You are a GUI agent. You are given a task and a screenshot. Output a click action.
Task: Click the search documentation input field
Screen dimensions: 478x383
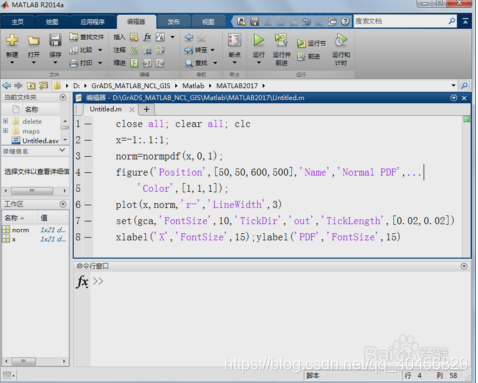[401, 21]
